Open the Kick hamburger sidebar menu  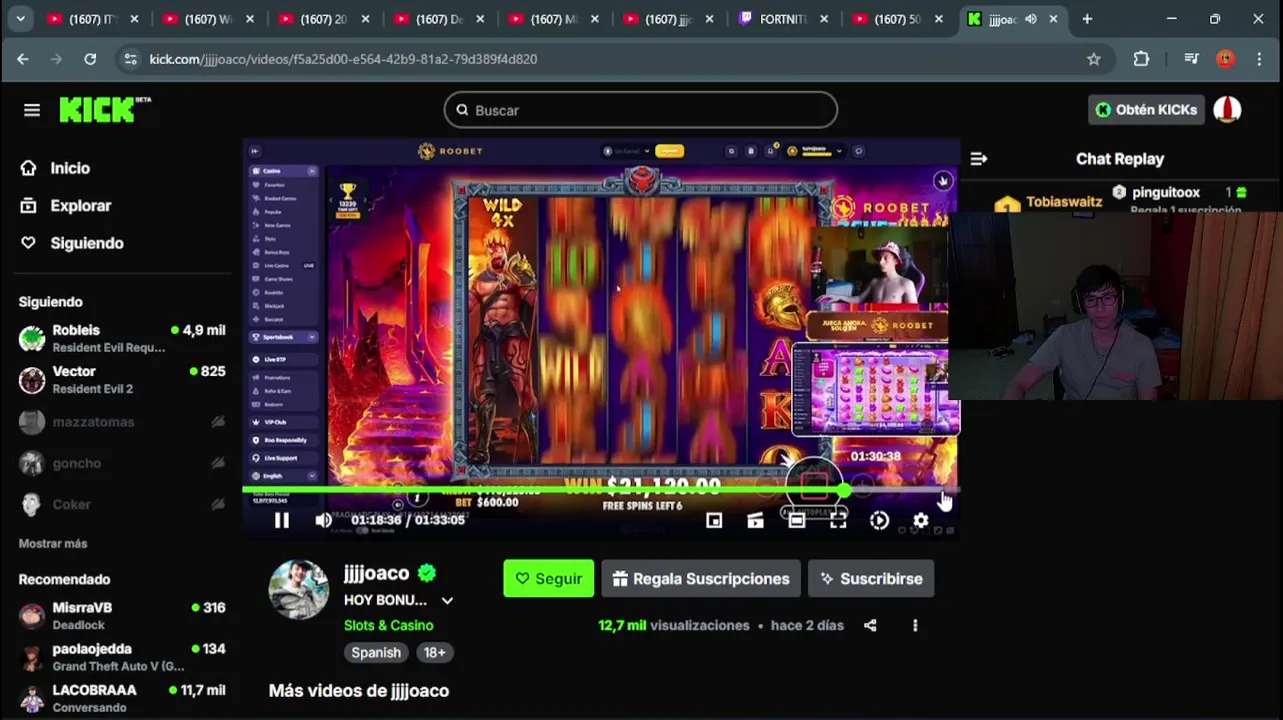pyautogui.click(x=32, y=110)
